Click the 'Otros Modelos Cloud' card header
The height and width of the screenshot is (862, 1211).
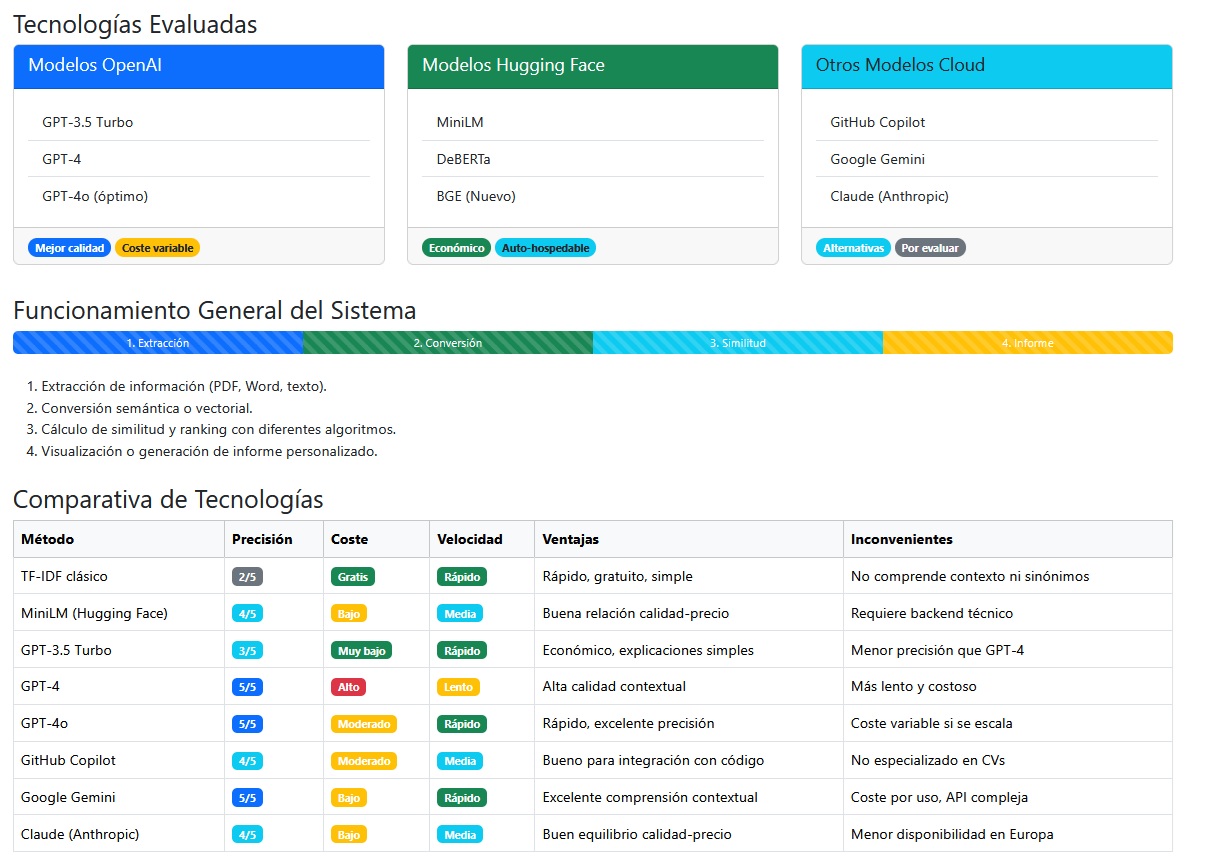987,66
